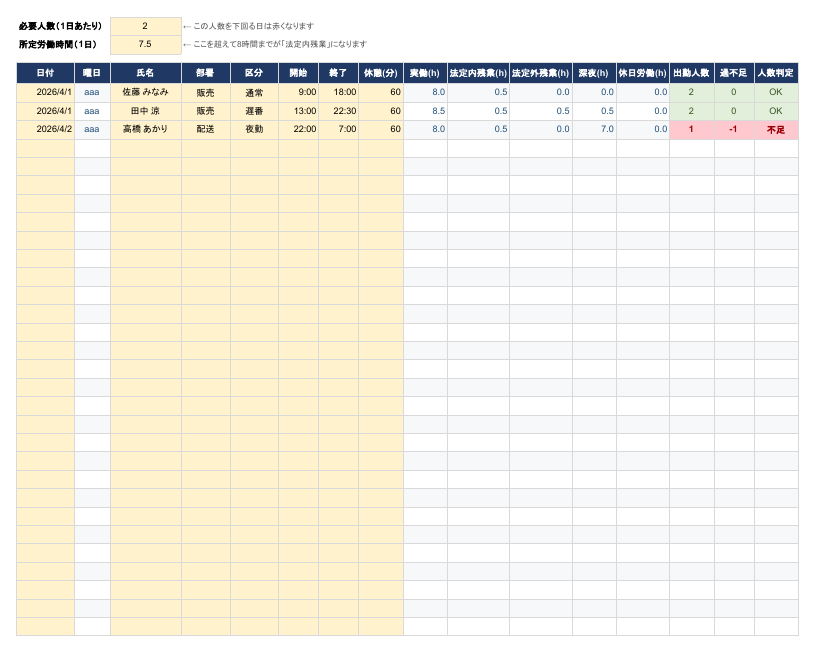Image resolution: width=815 pixels, height=652 pixels.
Task: Click the 深夜 value 7.0
Action: [594, 129]
